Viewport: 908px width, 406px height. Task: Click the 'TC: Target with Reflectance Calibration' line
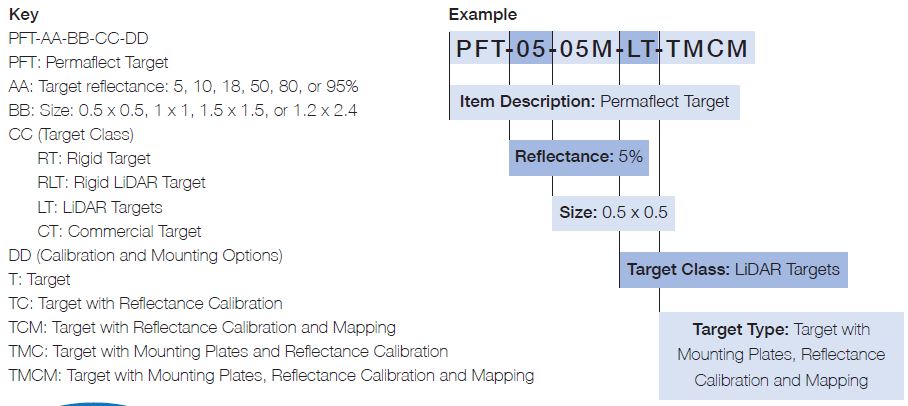(146, 303)
